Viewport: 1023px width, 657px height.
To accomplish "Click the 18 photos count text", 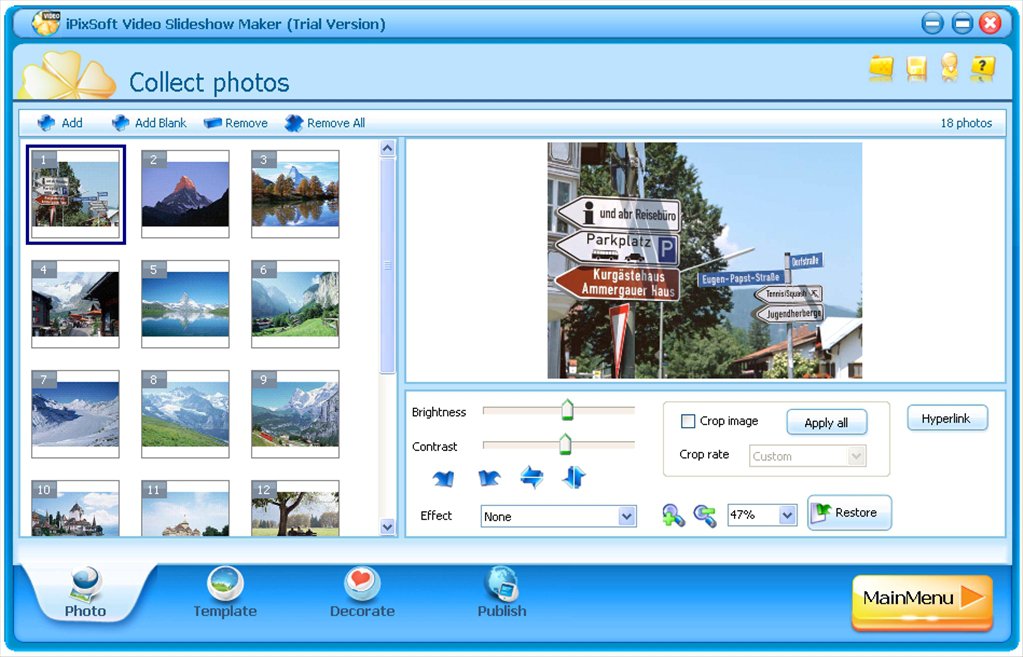I will pyautogui.click(x=966, y=123).
